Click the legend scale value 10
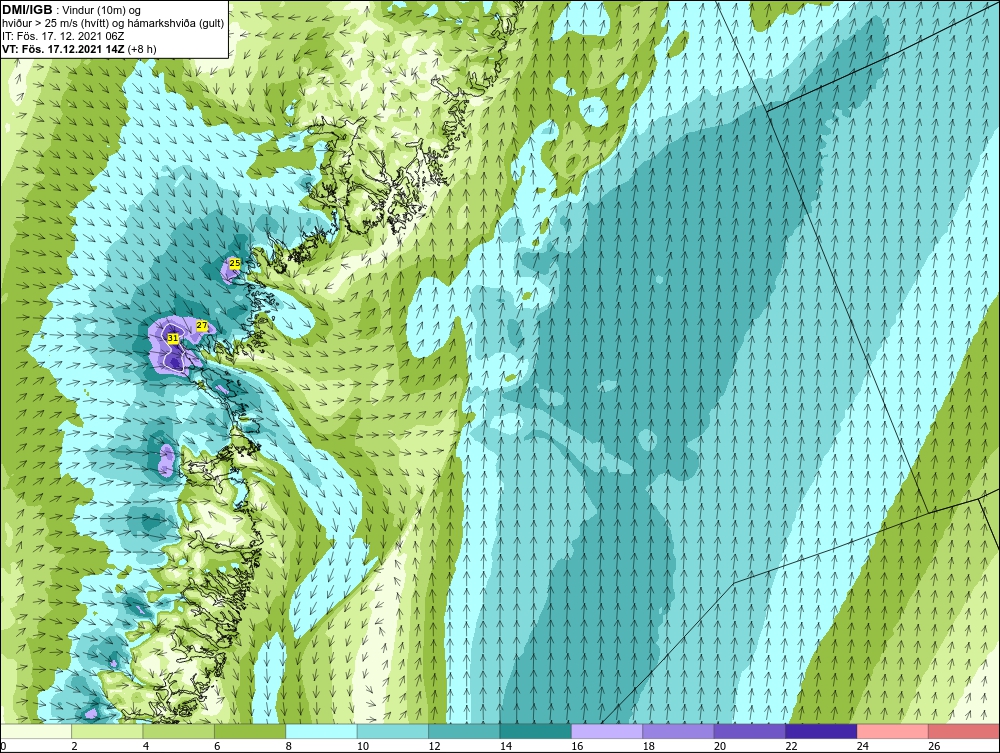This screenshot has height=753, width=1000. (x=363, y=746)
